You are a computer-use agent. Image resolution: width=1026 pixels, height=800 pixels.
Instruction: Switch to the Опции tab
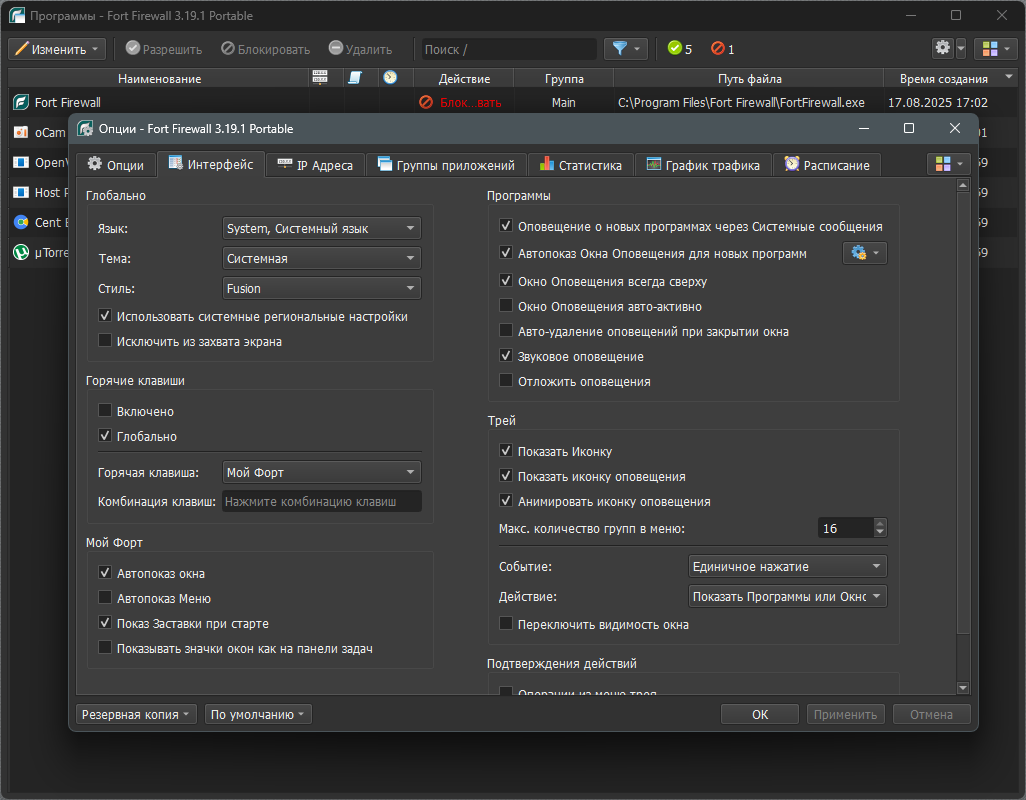(x=116, y=165)
